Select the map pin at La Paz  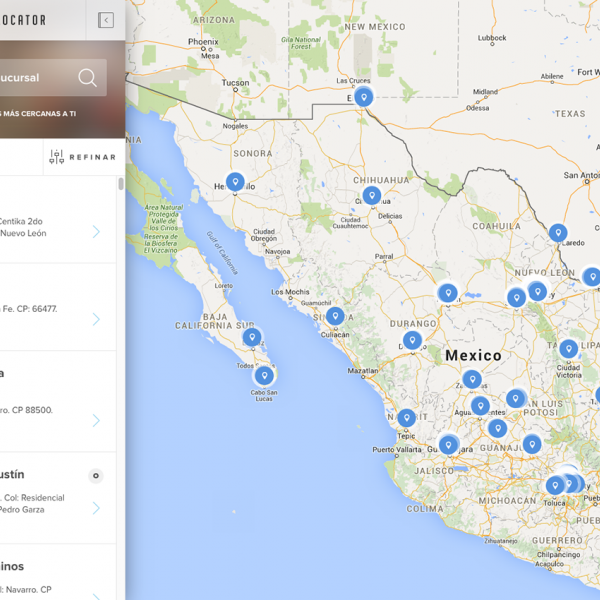252,337
